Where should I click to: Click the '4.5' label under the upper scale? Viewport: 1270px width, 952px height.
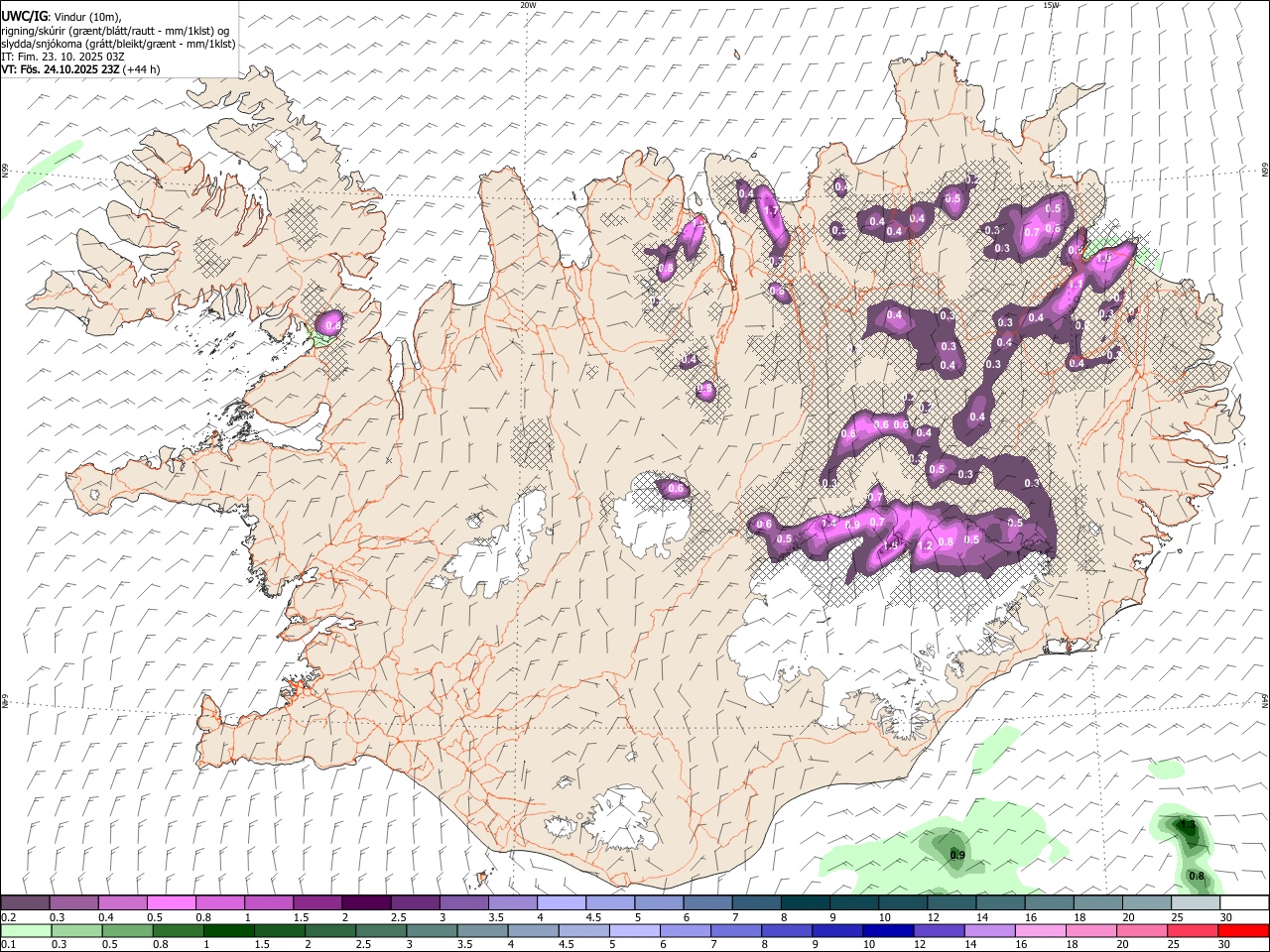click(x=593, y=917)
